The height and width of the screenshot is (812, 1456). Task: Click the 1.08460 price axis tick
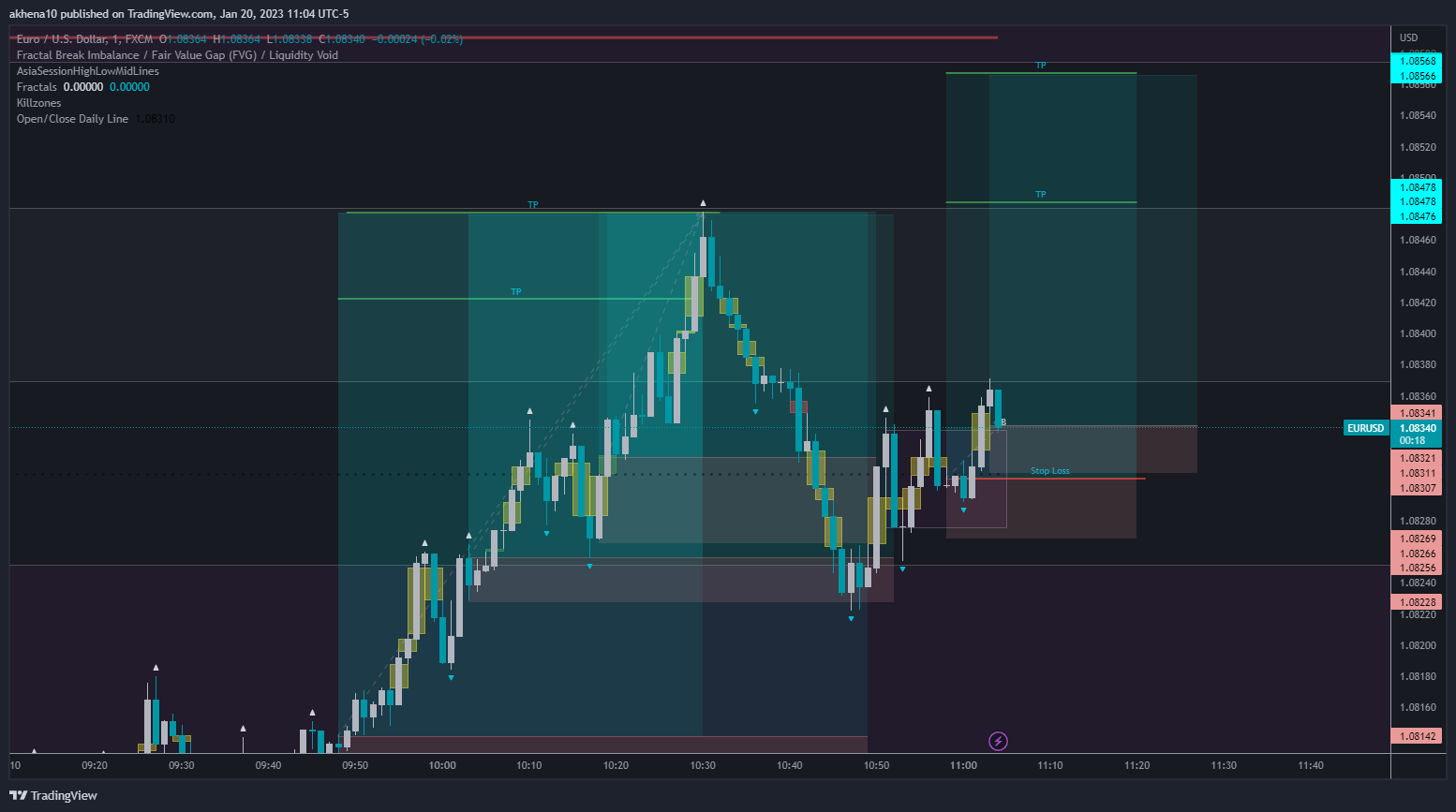pos(1418,240)
